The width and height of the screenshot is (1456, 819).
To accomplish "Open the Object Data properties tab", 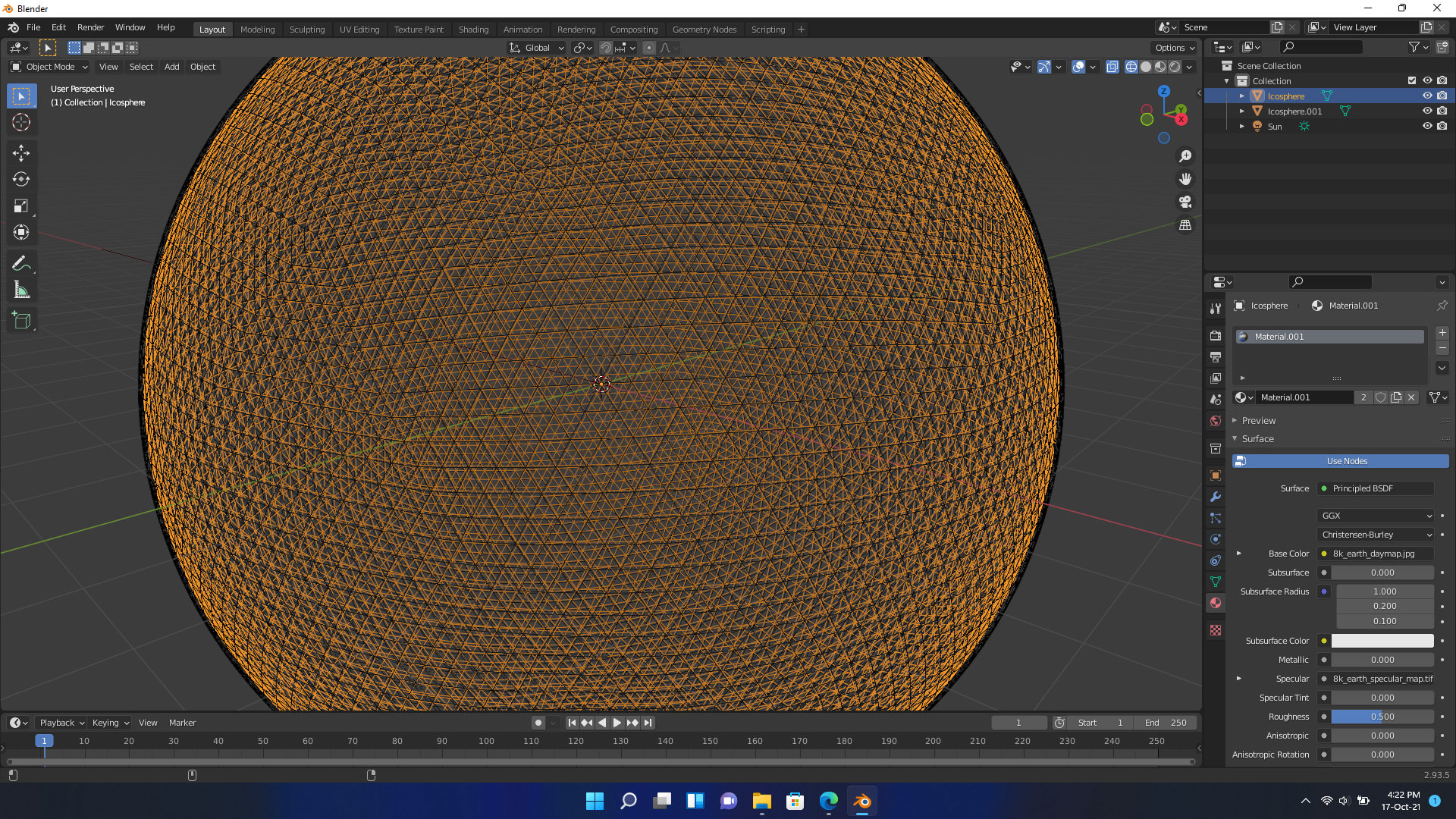I will [x=1216, y=582].
